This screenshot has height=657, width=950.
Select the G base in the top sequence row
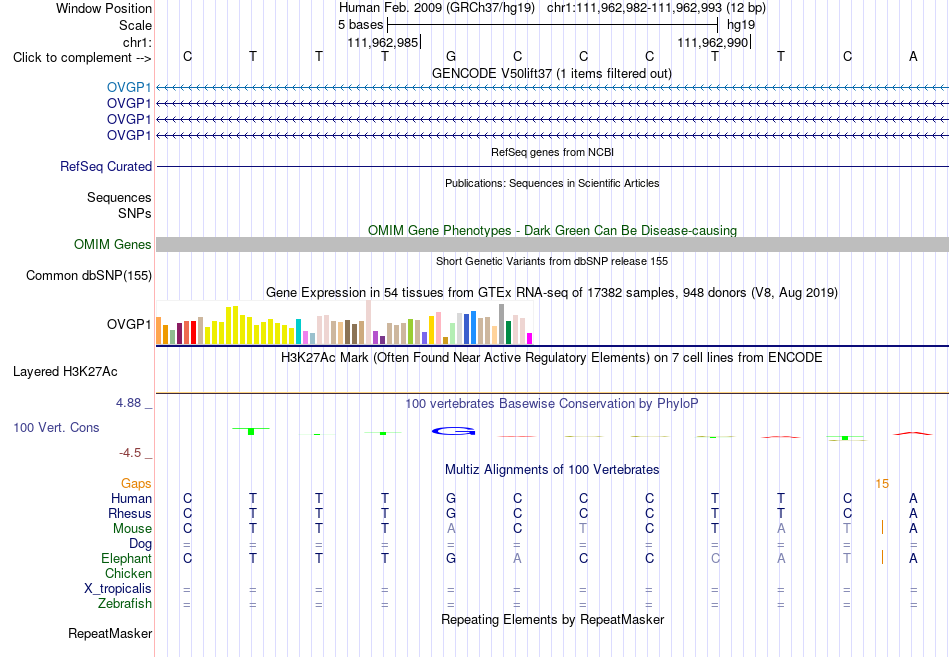pos(451,56)
